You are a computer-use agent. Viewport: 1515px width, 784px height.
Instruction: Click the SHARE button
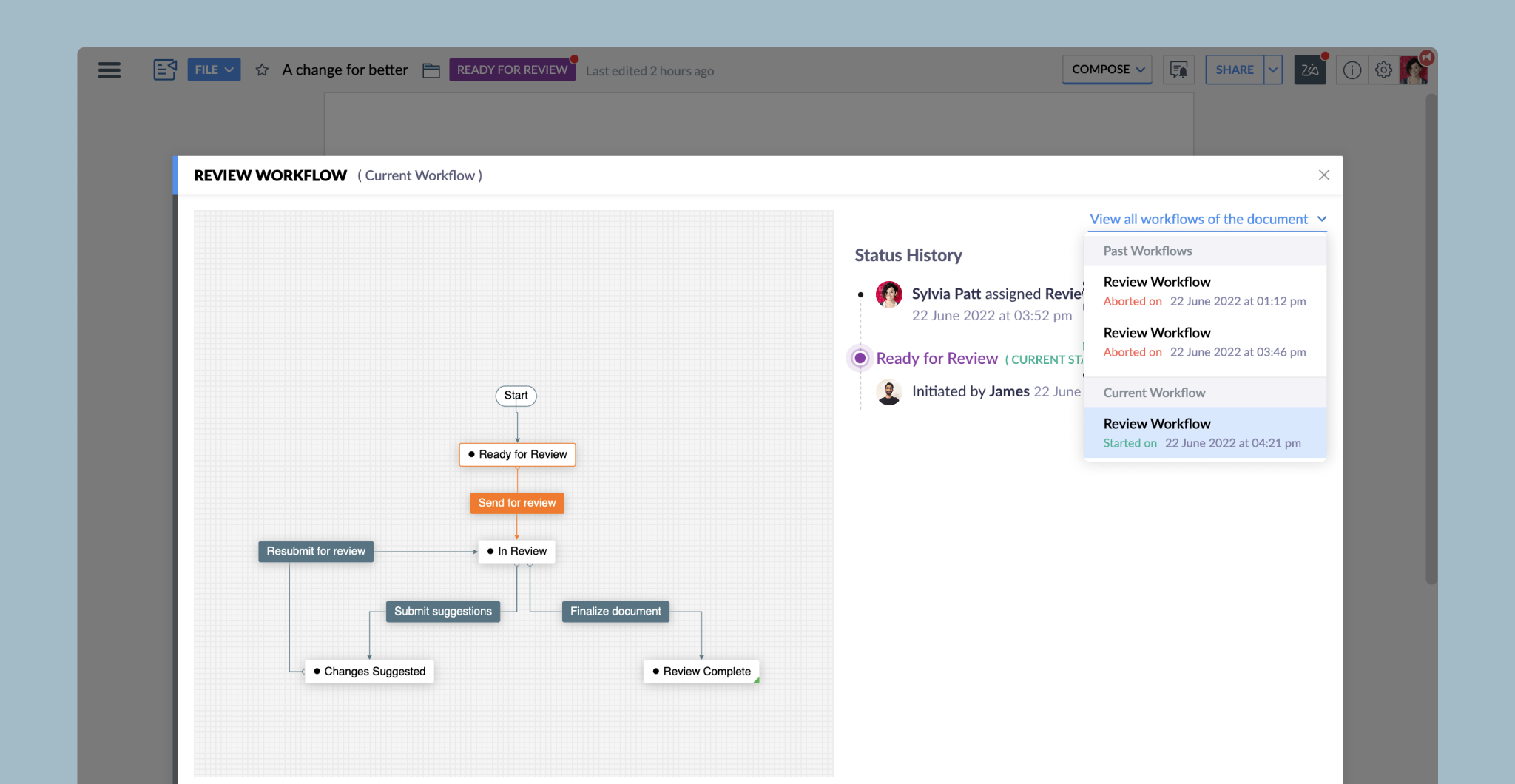(x=1234, y=69)
